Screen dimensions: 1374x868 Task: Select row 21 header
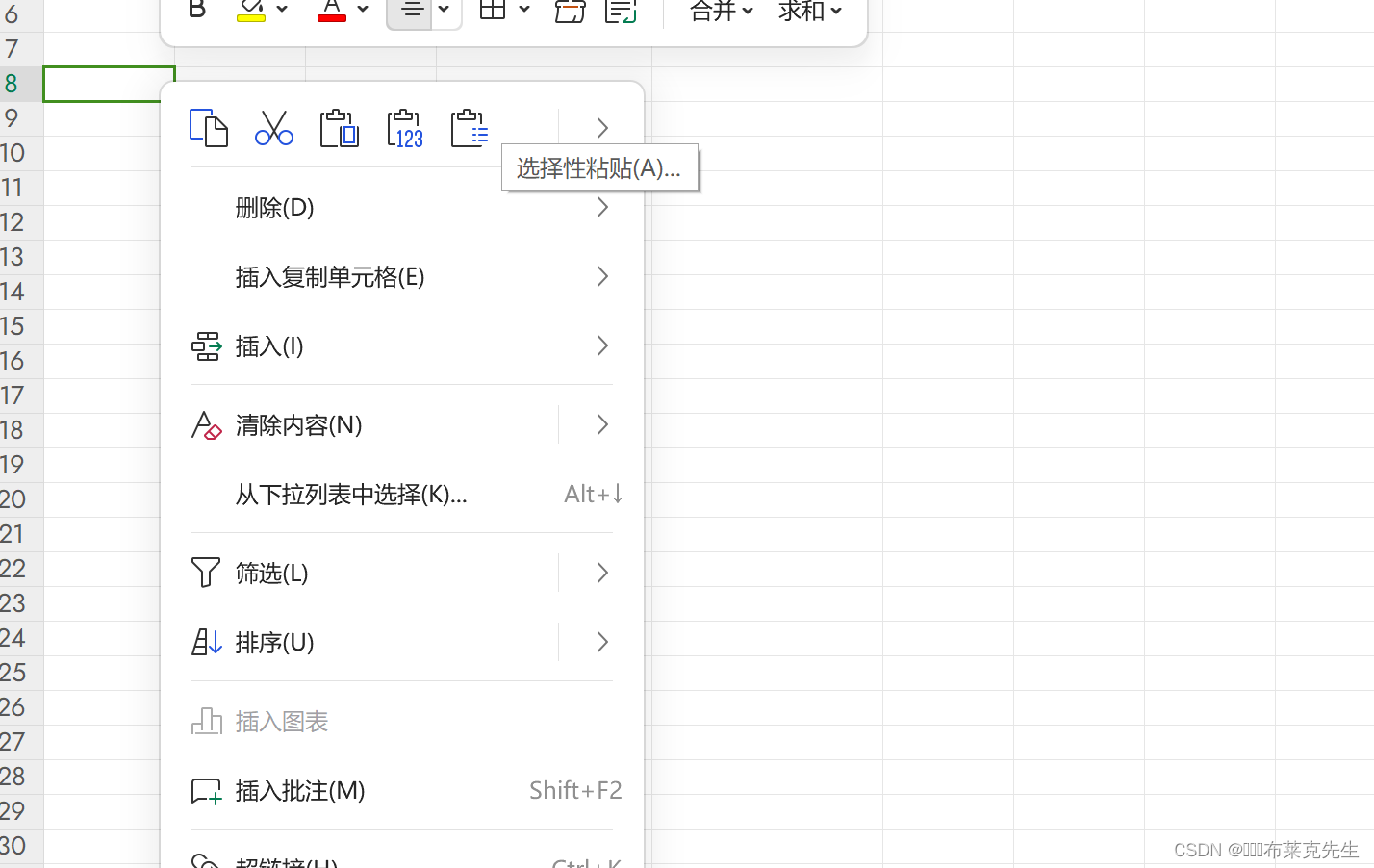[21, 534]
